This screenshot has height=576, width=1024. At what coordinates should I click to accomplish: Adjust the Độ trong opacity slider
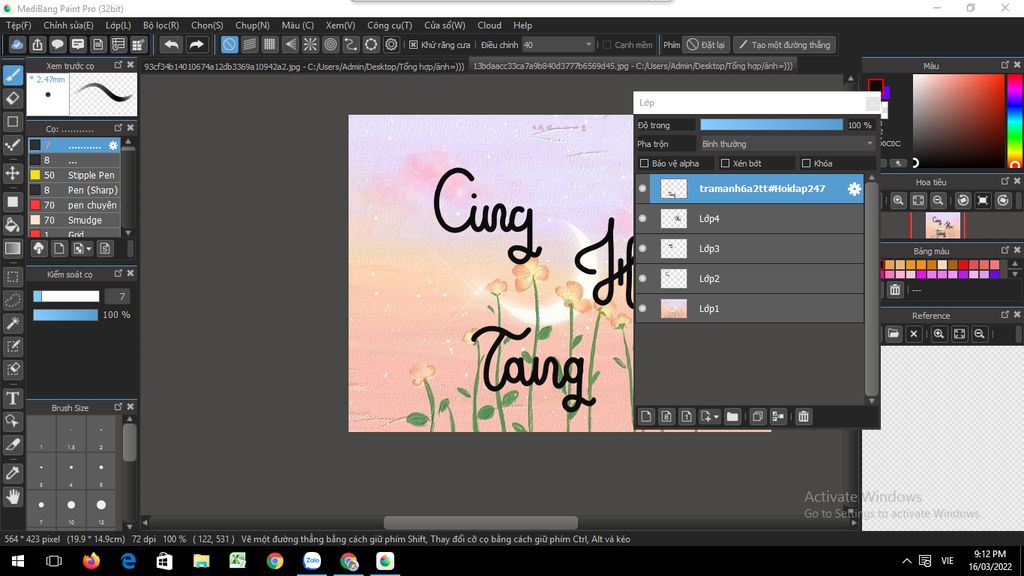pos(771,125)
